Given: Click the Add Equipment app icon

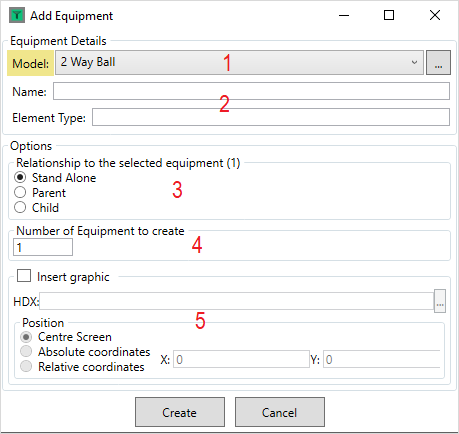Looking at the screenshot, I should (x=17, y=15).
